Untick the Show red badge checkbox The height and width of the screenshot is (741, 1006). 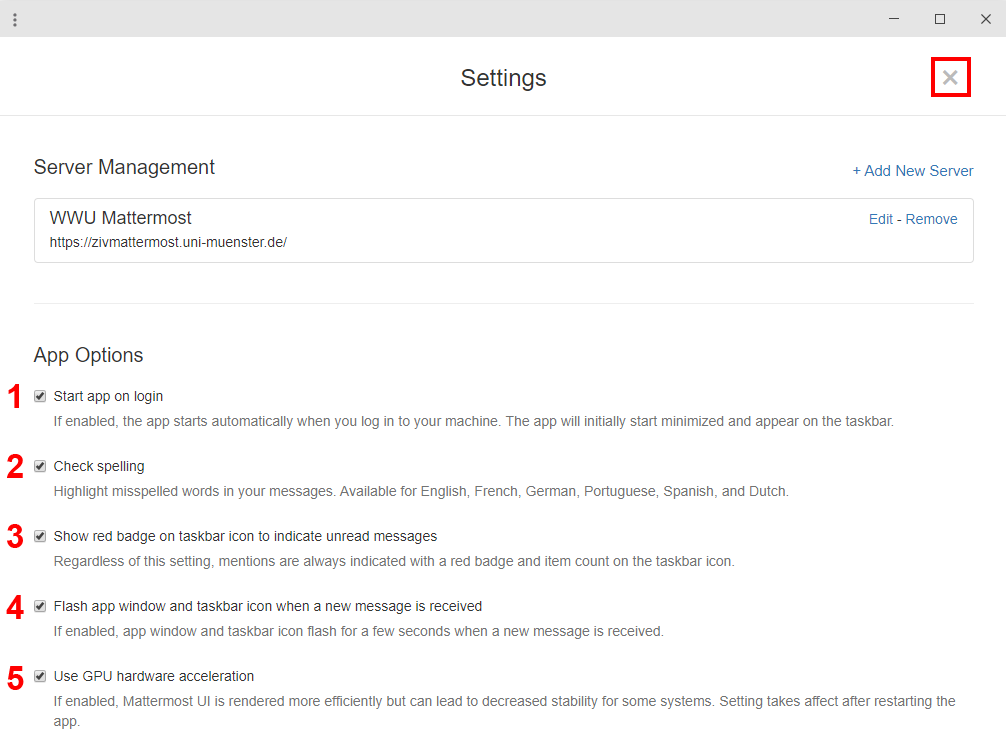click(x=40, y=536)
